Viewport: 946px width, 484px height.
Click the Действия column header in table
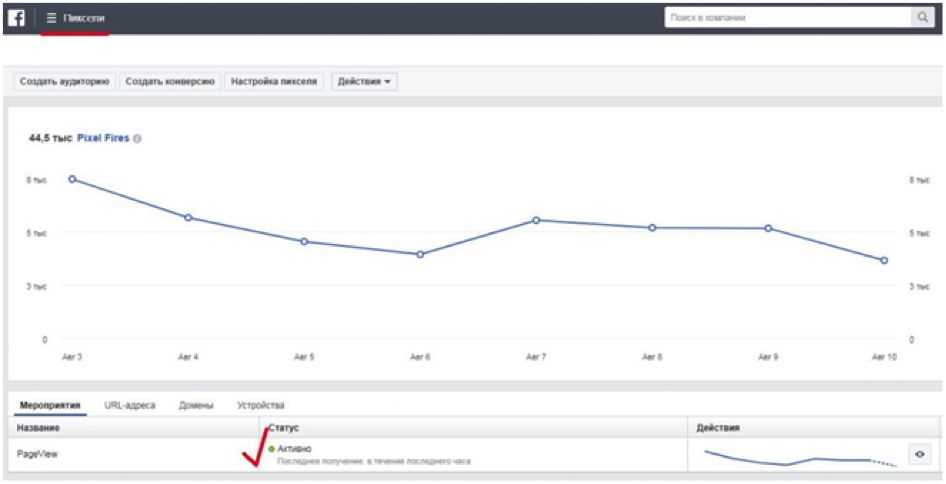pos(718,428)
